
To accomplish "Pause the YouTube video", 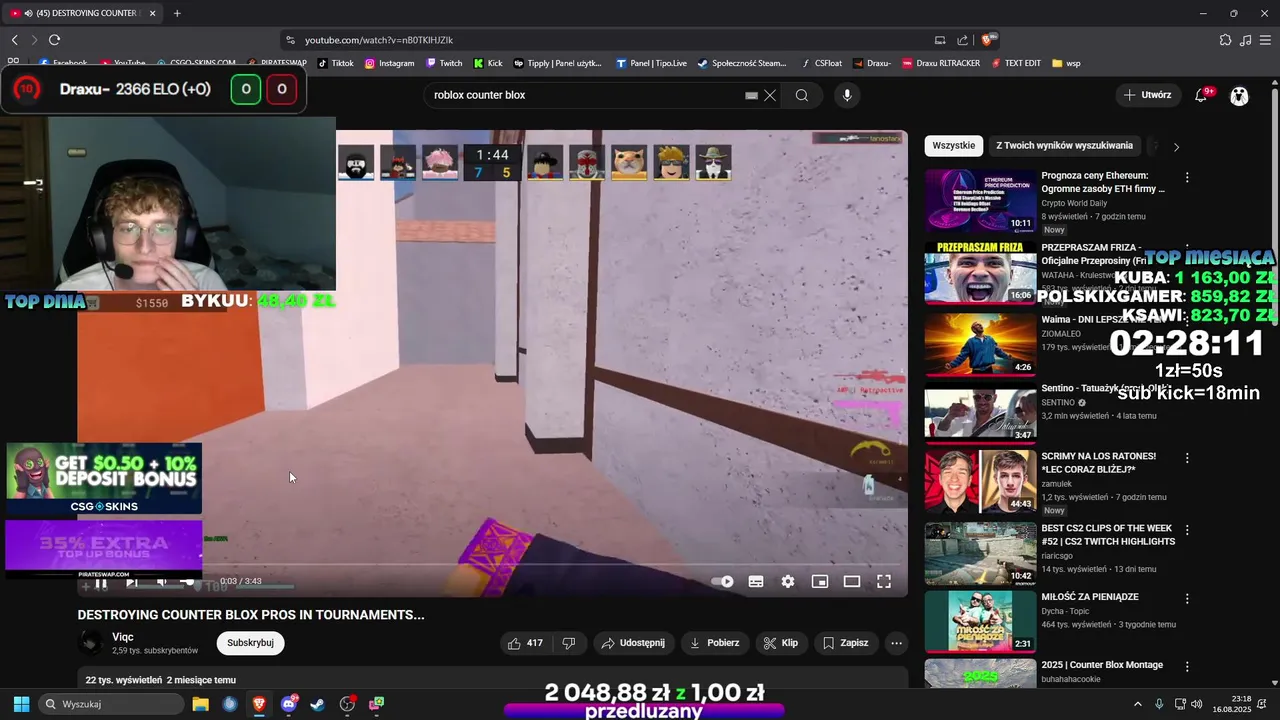I will pos(100,582).
